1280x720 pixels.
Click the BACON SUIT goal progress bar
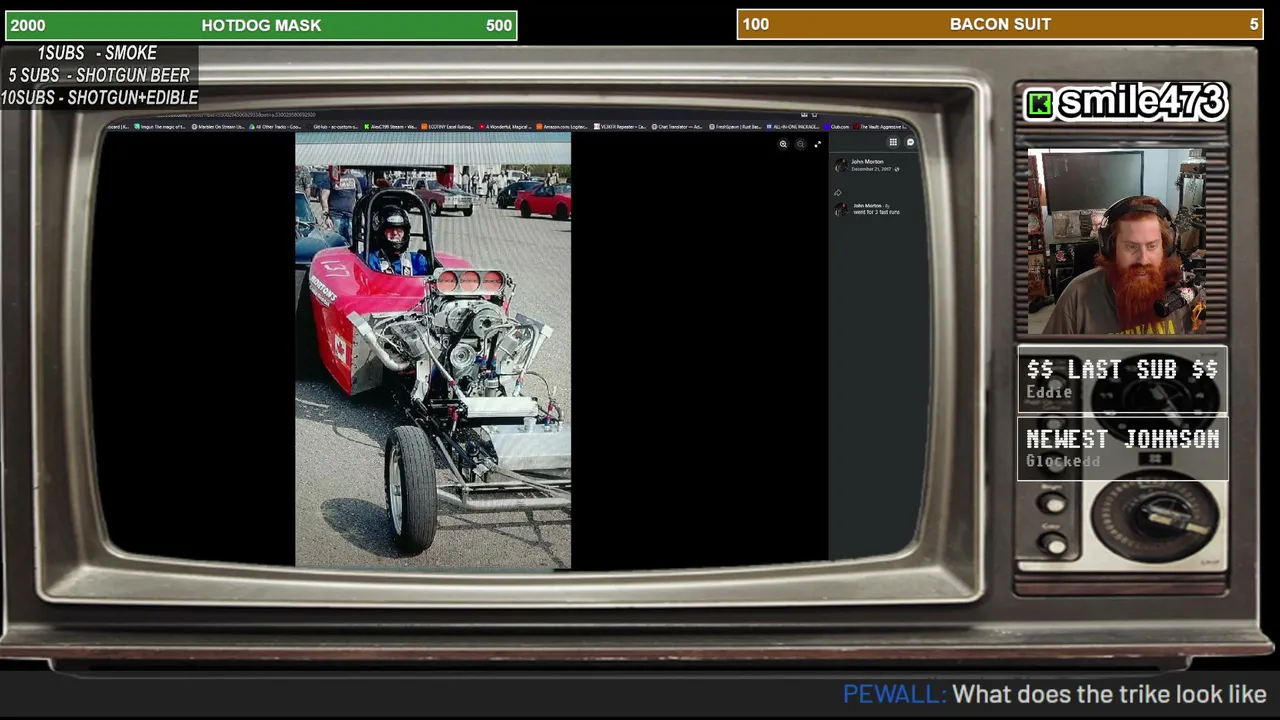click(1000, 24)
